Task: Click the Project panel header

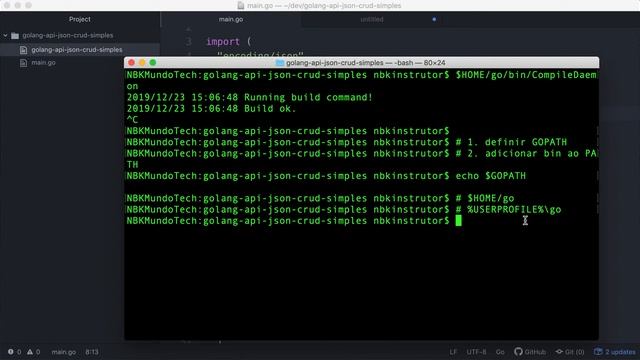Action: [x=80, y=19]
